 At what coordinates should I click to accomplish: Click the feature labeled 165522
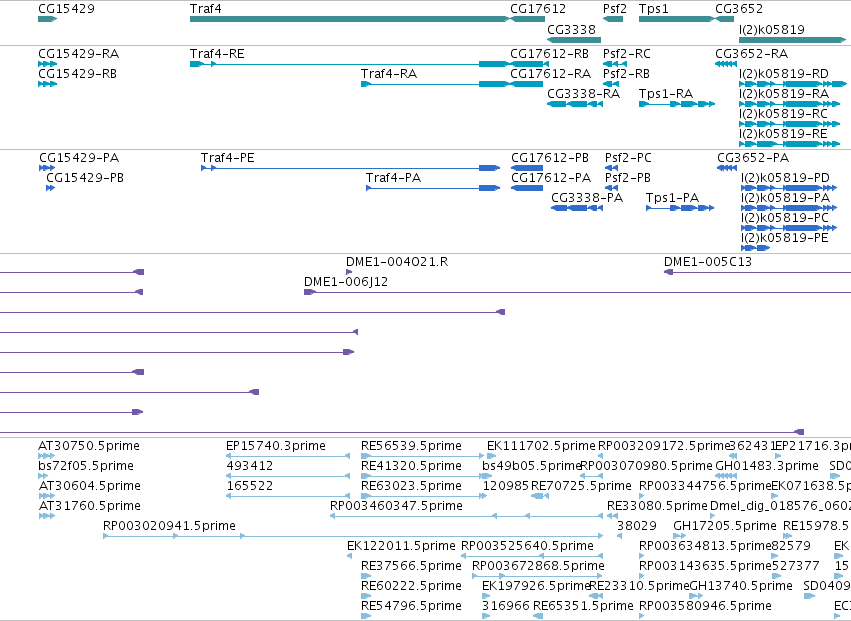(288, 496)
